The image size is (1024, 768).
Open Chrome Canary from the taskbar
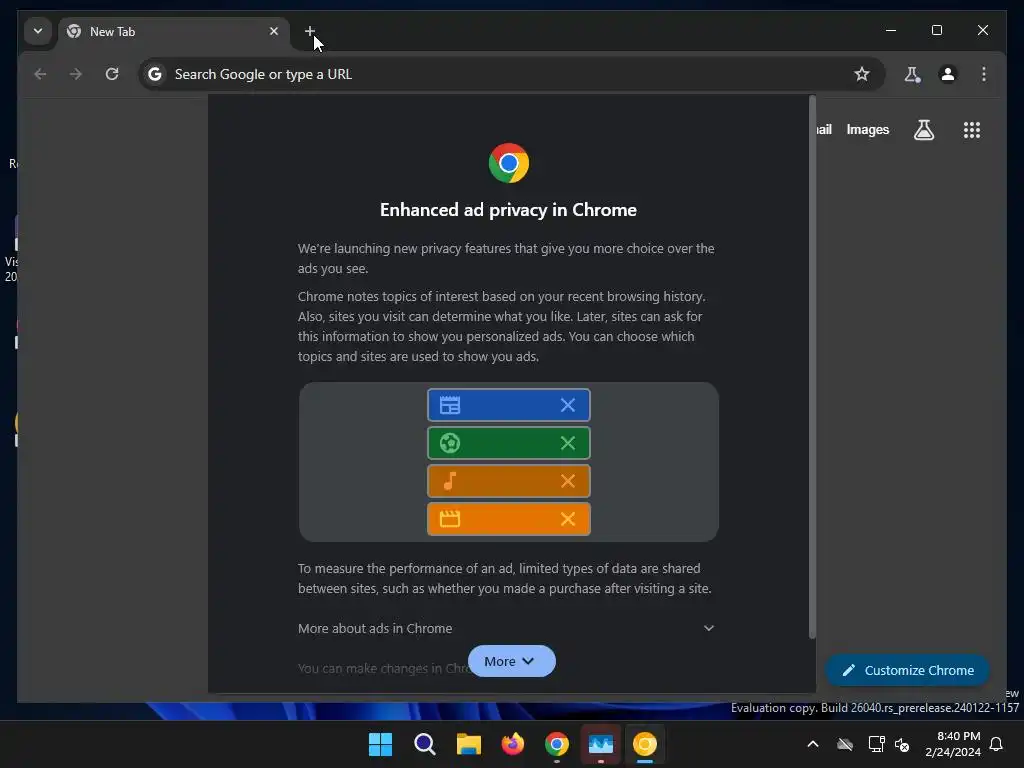click(x=645, y=744)
